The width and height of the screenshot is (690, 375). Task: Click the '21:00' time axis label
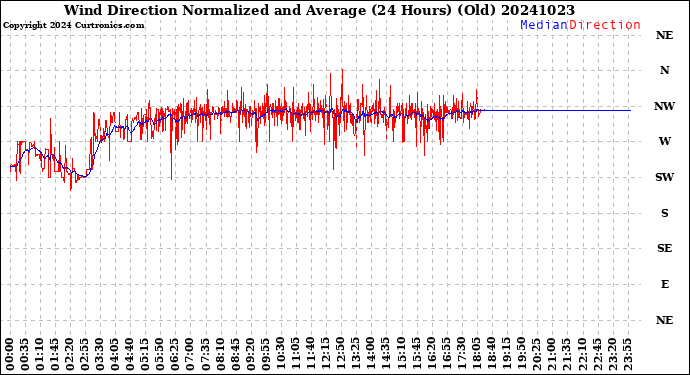(552, 354)
